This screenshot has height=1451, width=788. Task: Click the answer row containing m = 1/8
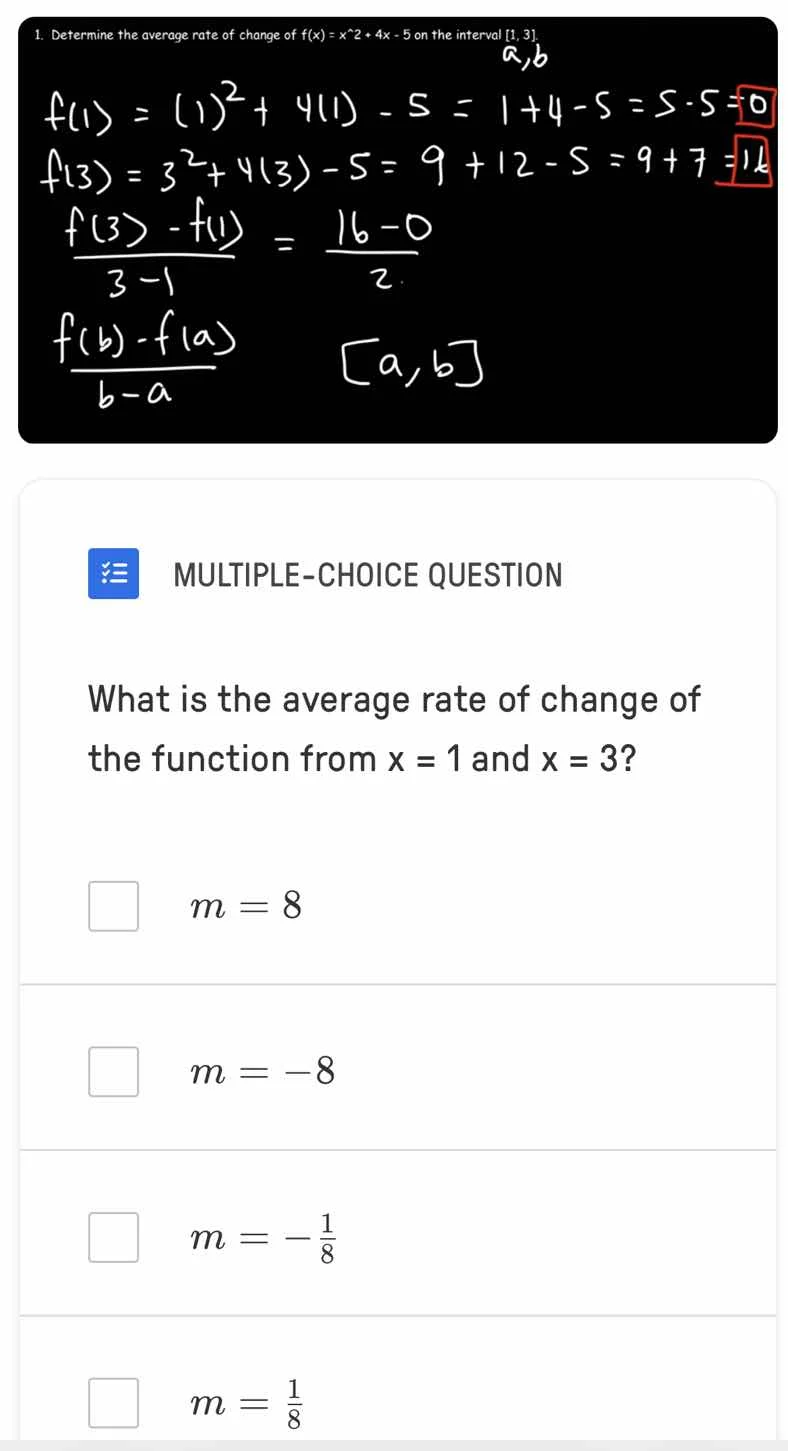point(394,1402)
